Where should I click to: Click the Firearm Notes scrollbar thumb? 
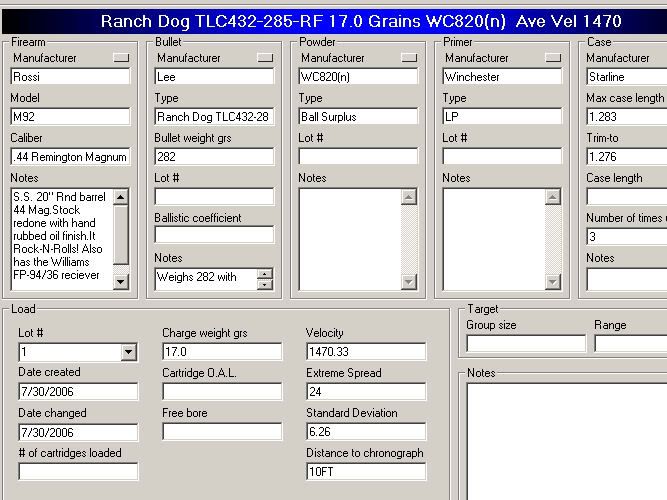pos(121,235)
